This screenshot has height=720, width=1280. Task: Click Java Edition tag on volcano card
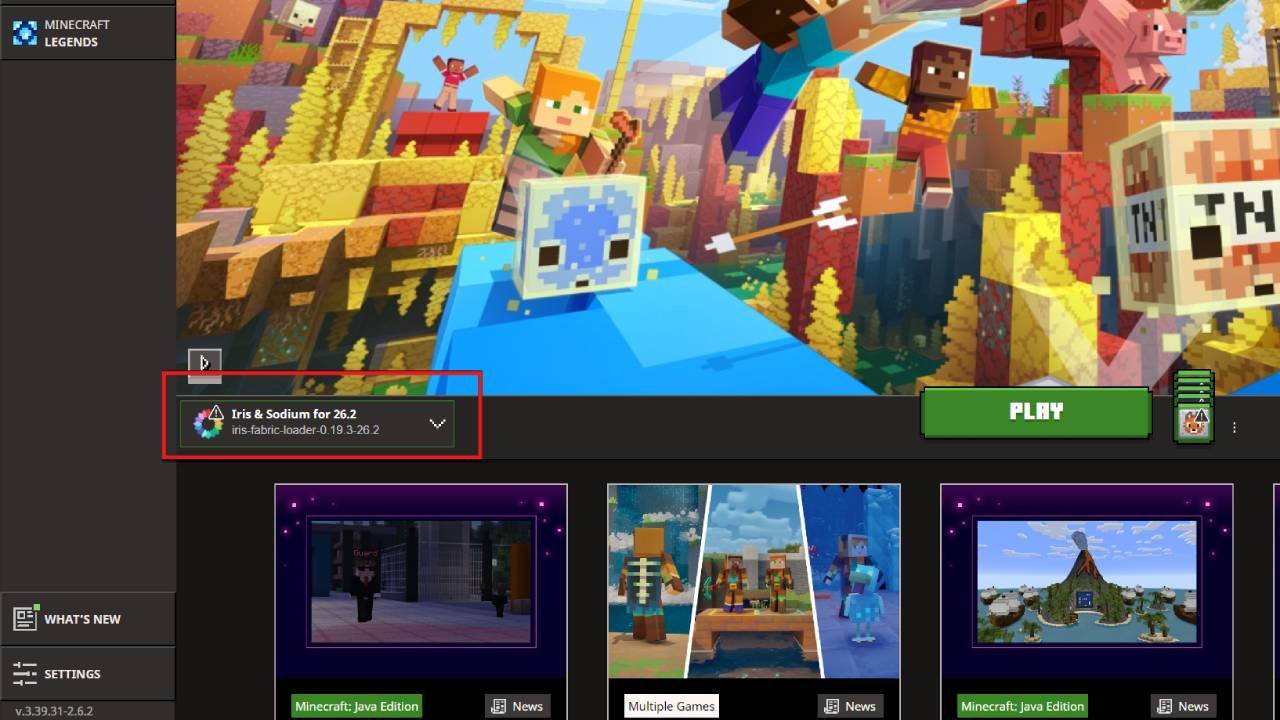click(x=1022, y=706)
